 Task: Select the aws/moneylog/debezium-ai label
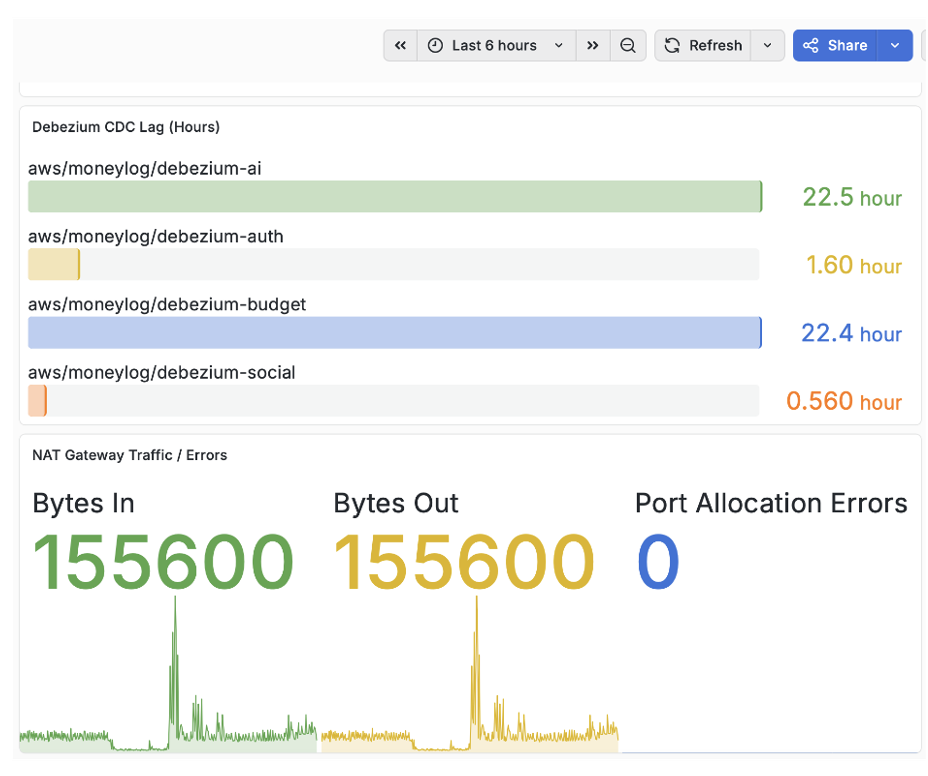144,169
